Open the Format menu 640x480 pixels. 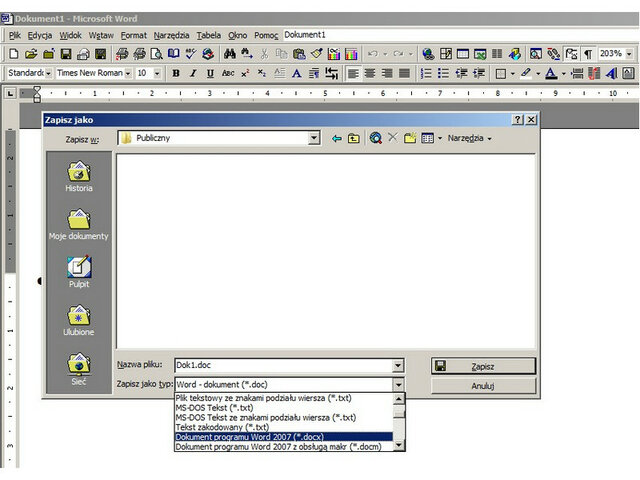tap(133, 36)
